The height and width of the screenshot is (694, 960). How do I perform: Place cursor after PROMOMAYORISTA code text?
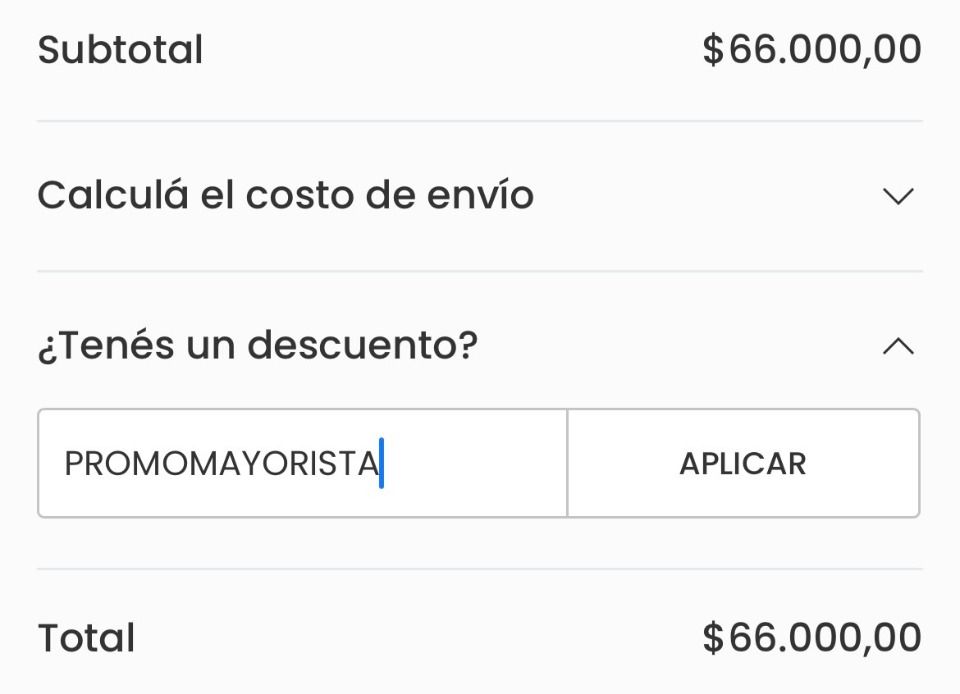tap(381, 464)
